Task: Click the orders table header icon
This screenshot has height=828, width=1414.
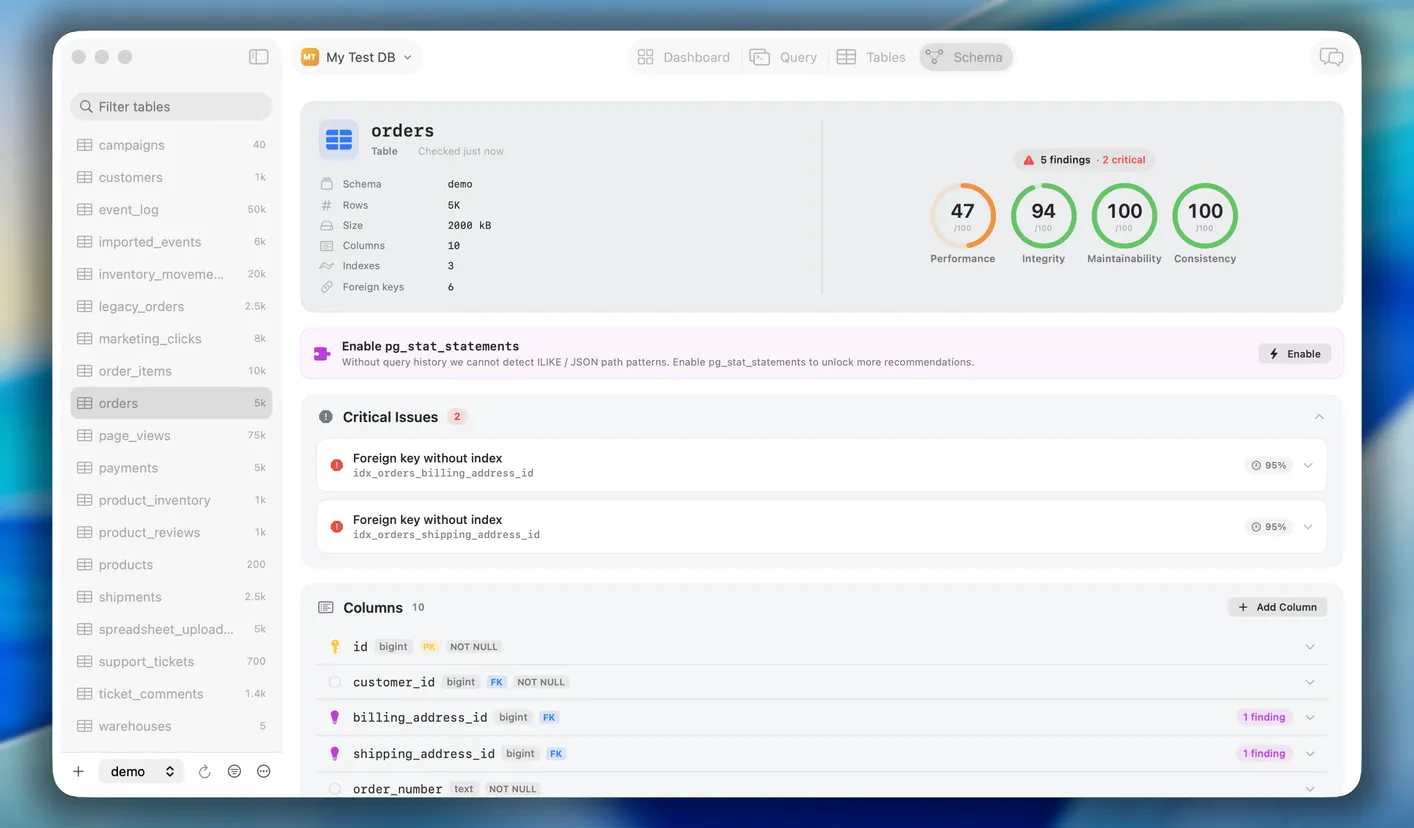Action: (339, 140)
